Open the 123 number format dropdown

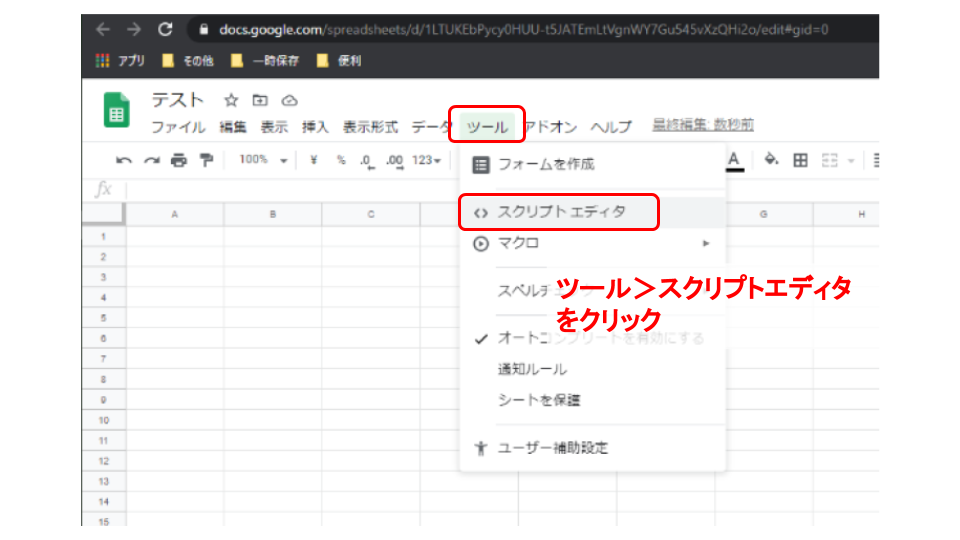pos(426,160)
